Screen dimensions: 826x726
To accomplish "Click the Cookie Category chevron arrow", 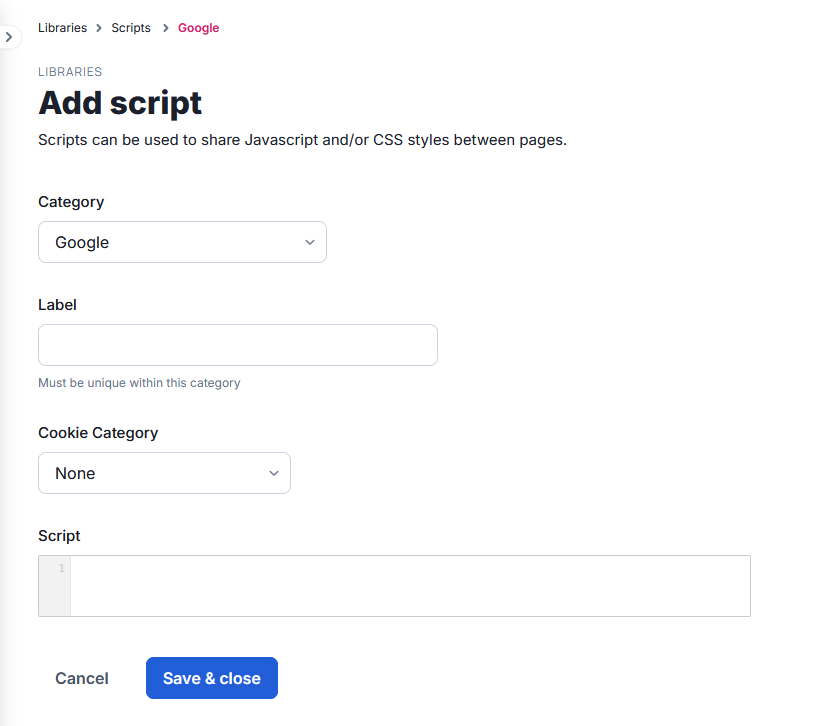I will pyautogui.click(x=274, y=473).
